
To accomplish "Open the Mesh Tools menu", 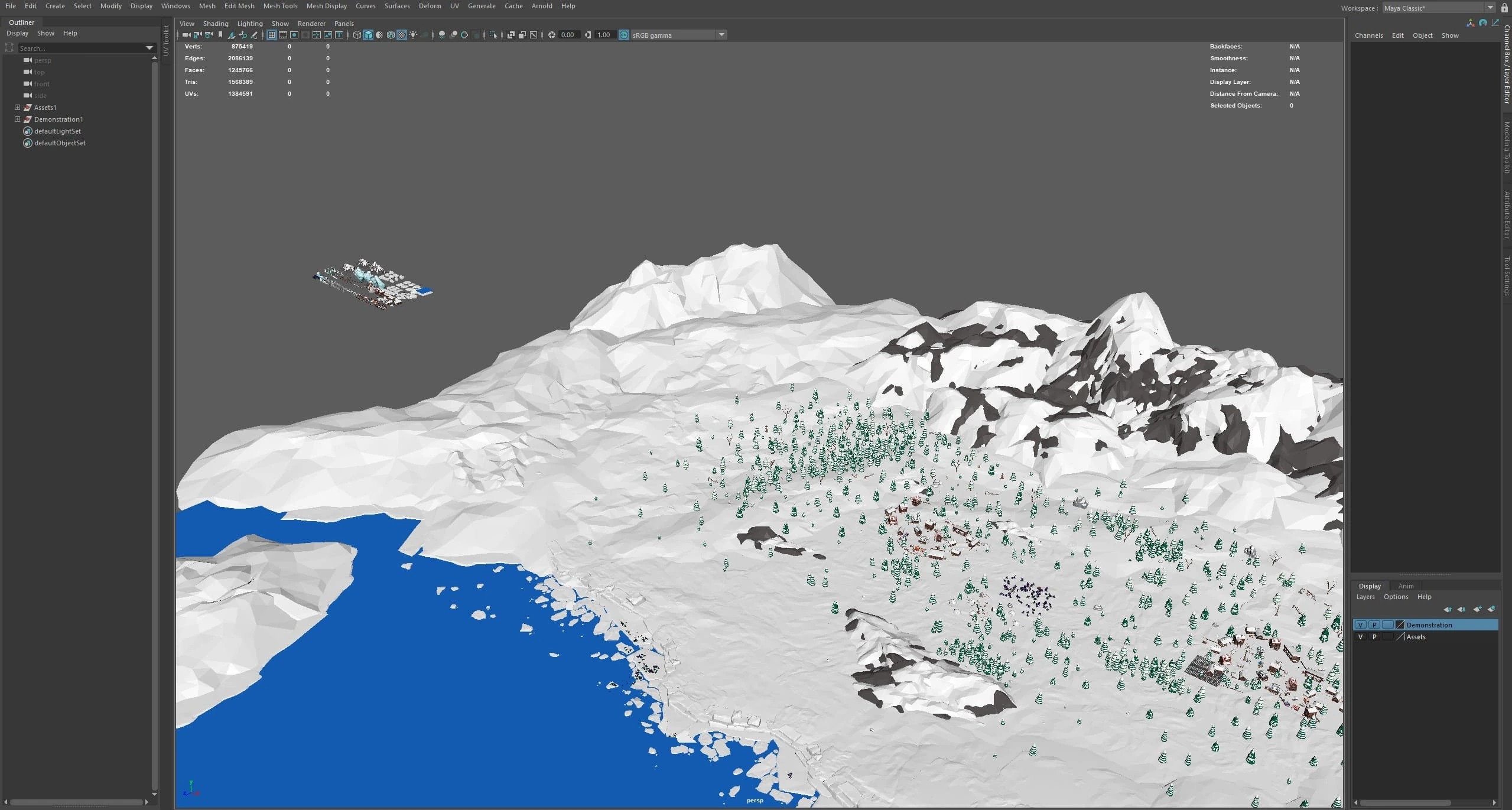I will (280, 6).
